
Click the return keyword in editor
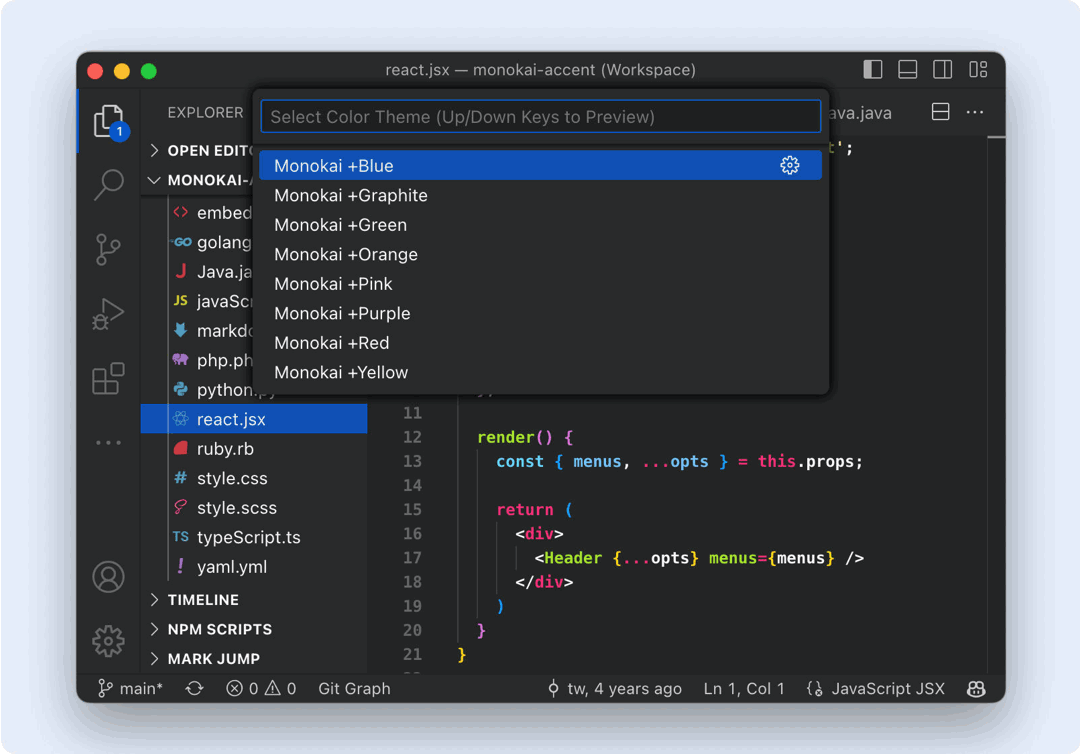[525, 510]
